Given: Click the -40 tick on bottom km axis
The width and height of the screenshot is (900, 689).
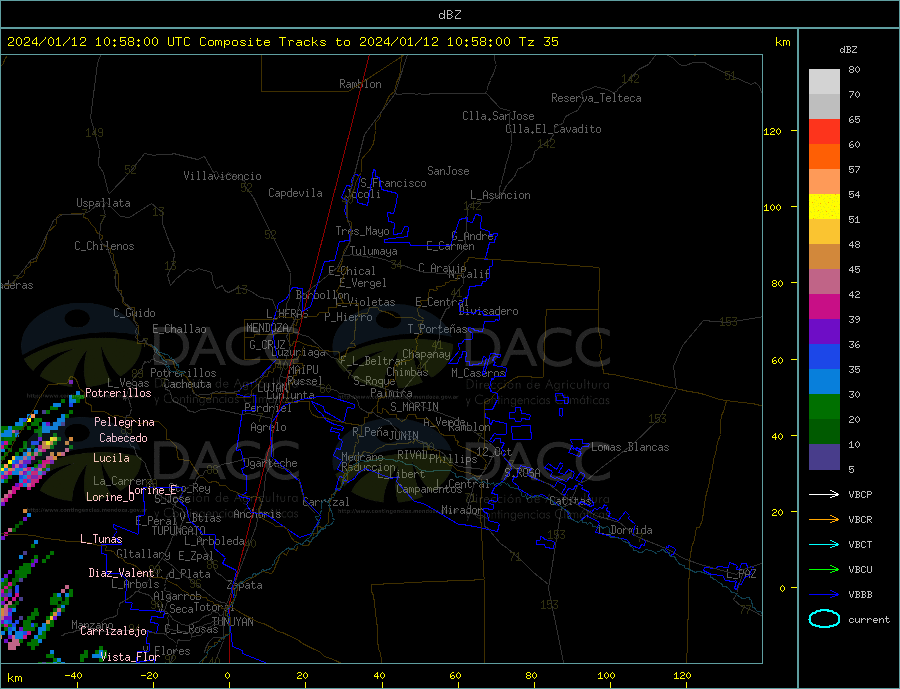Looking at the screenshot, I should [x=73, y=675].
